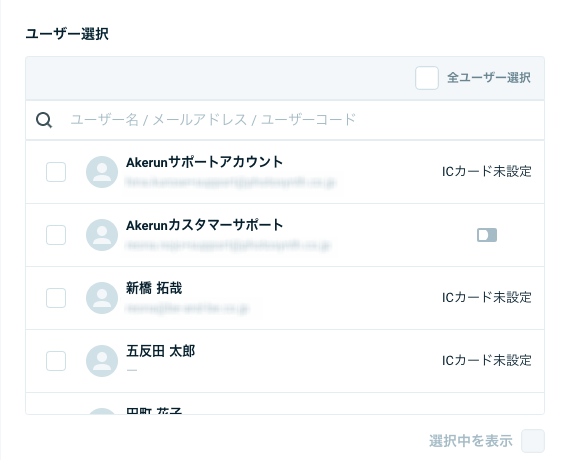Check the 全ユーザー選択 checkbox
Image resolution: width=569 pixels, height=460 pixels.
click(427, 78)
